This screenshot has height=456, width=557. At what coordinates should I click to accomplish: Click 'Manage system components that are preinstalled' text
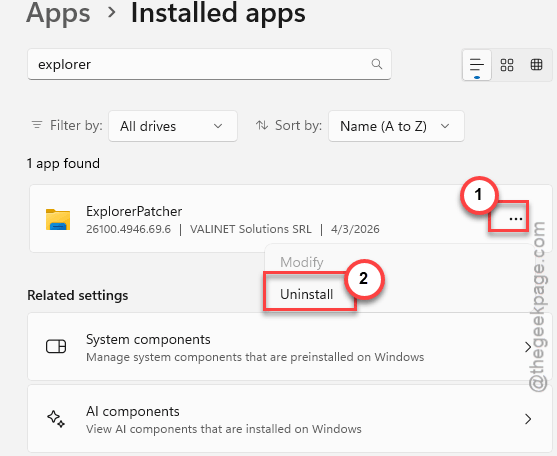[x=255, y=357]
